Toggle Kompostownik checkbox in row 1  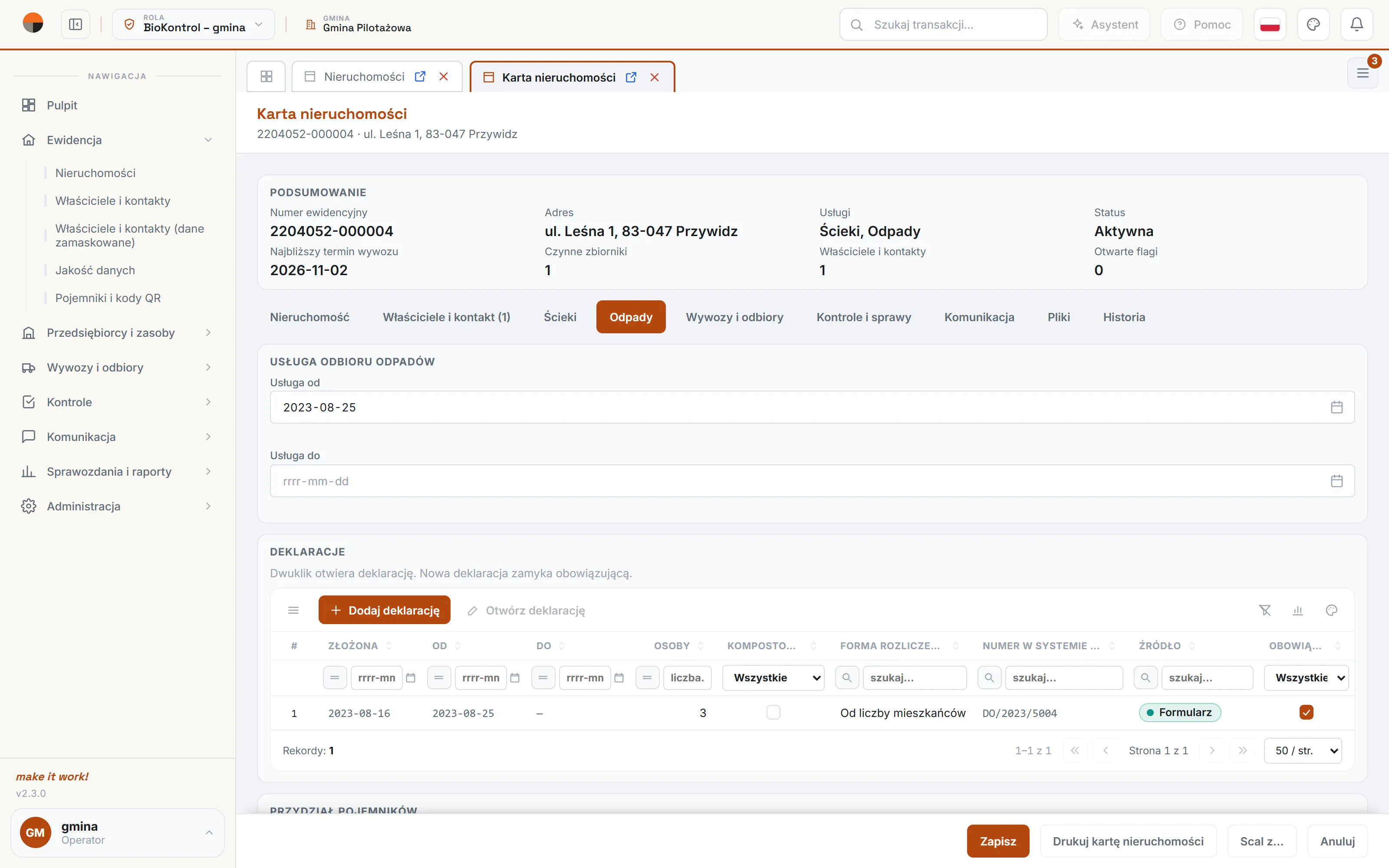tap(773, 713)
